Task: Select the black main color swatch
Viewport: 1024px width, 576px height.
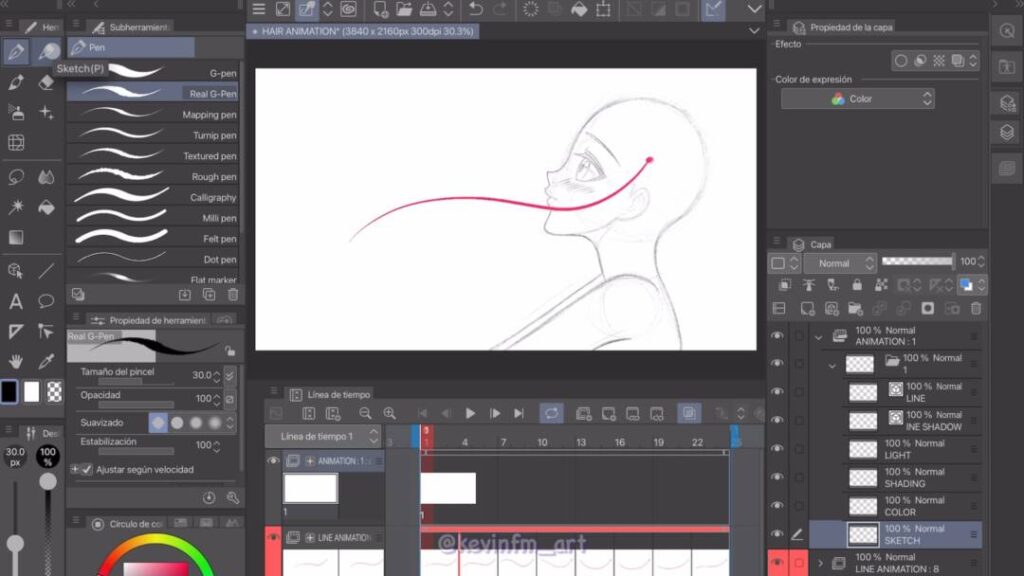Action: (x=9, y=392)
